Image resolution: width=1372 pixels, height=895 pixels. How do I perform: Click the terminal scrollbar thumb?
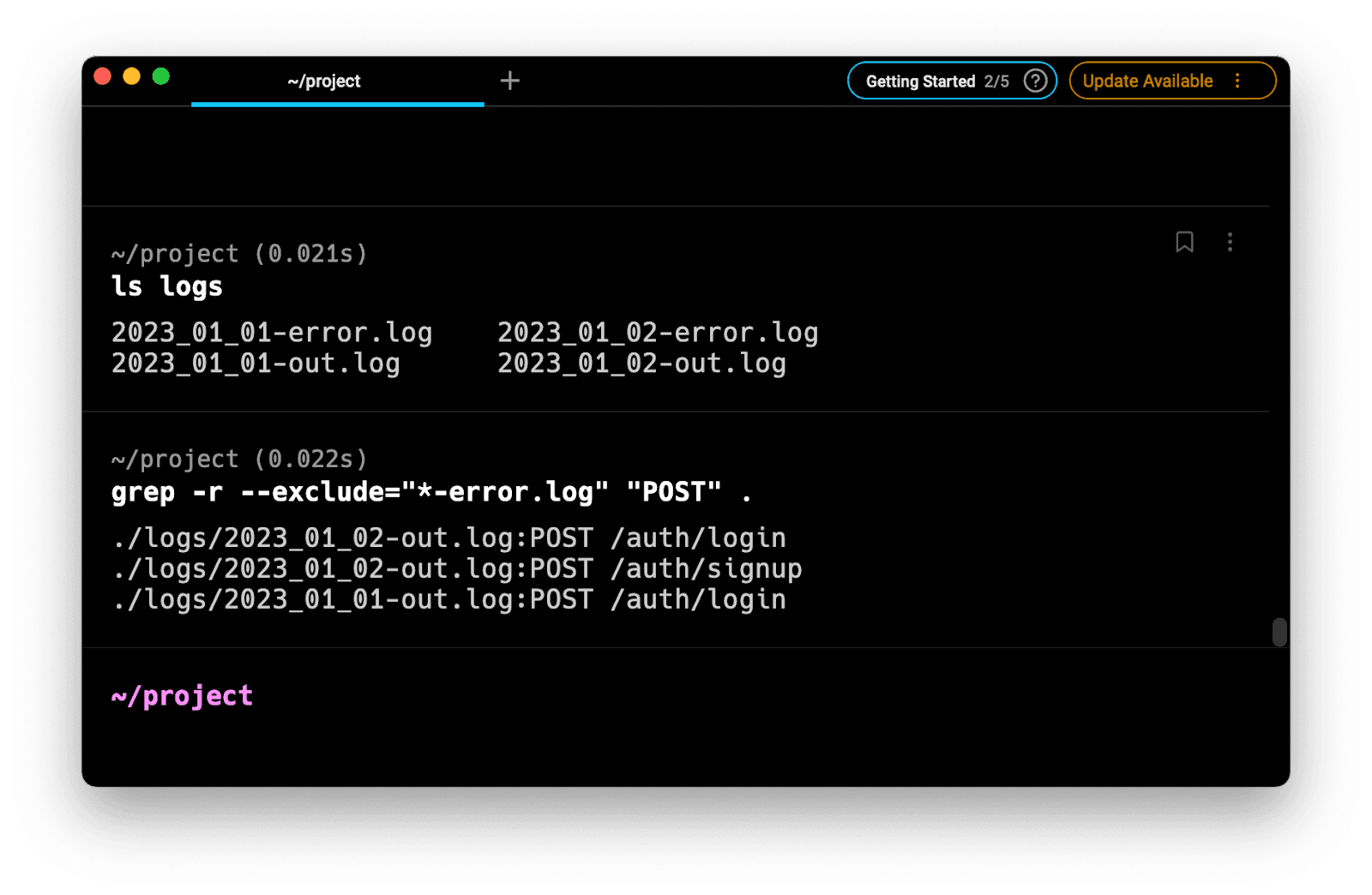click(1279, 632)
